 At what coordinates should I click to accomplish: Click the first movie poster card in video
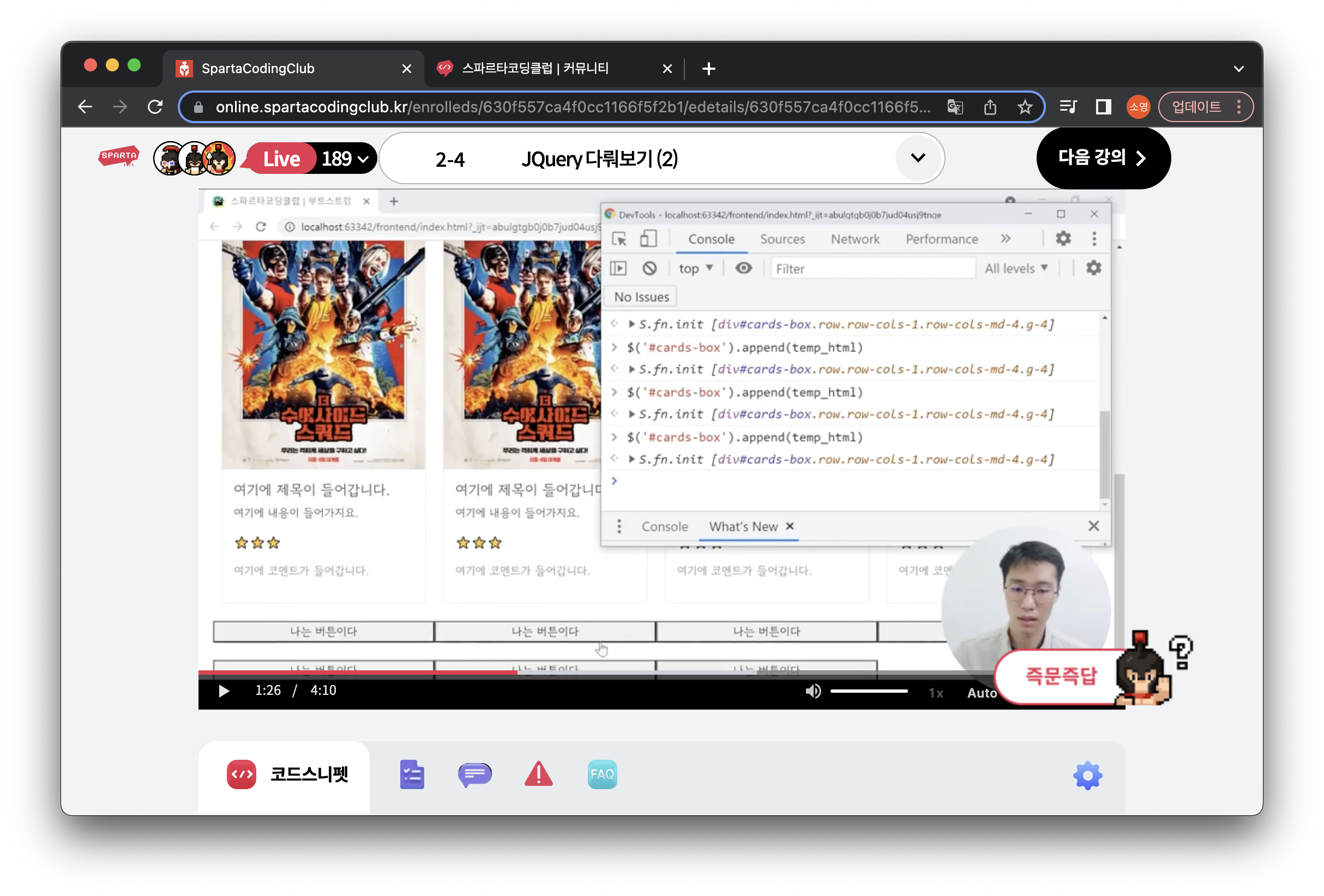[x=323, y=354]
